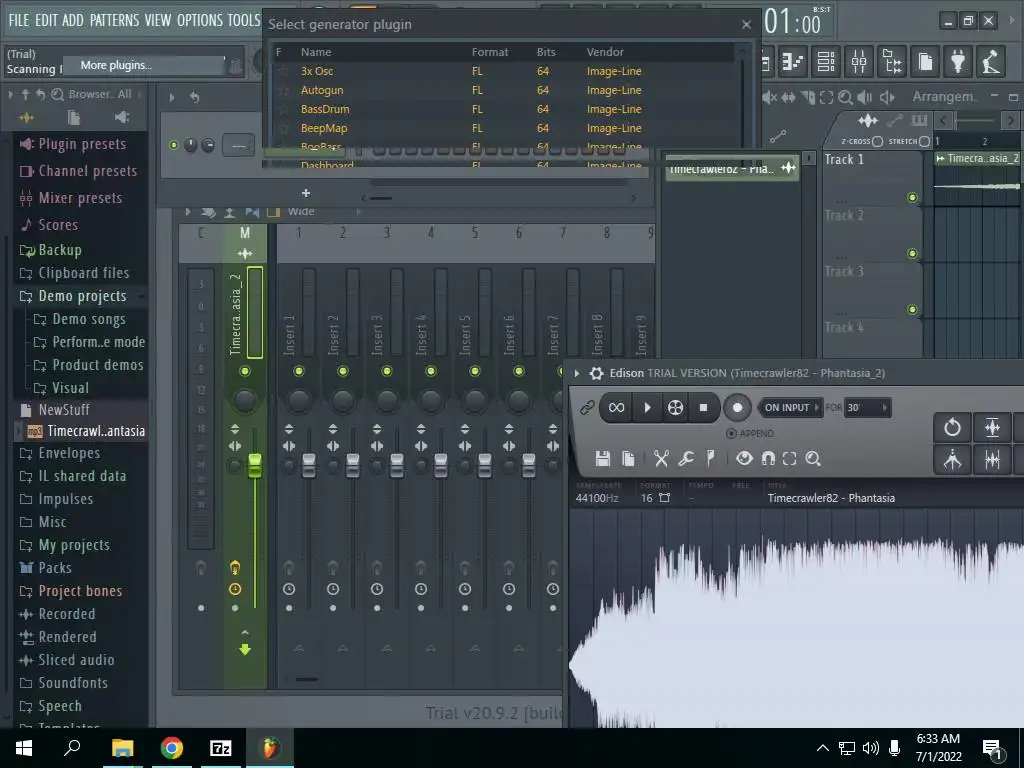Click playlist mute speaker icon

coord(770,97)
